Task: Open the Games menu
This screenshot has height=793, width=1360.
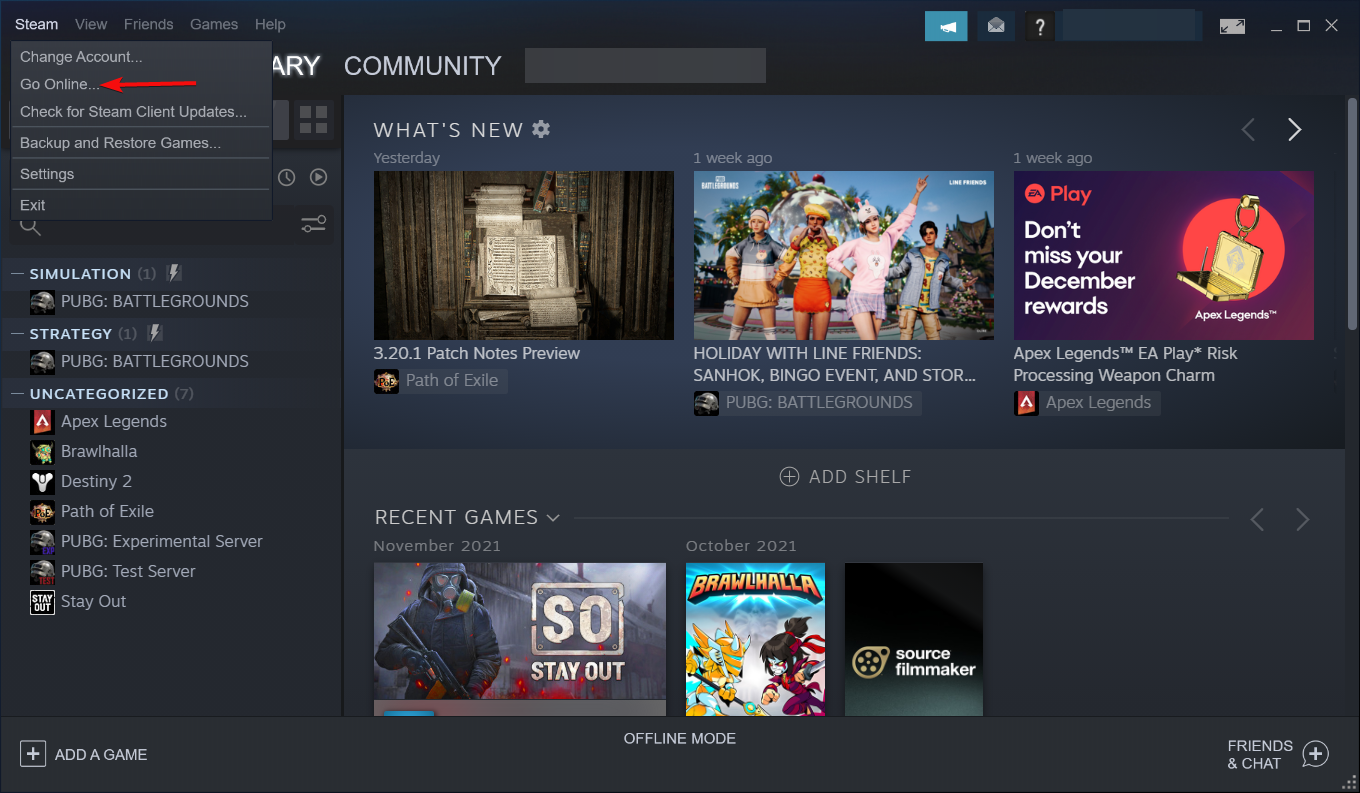Action: 214,24
